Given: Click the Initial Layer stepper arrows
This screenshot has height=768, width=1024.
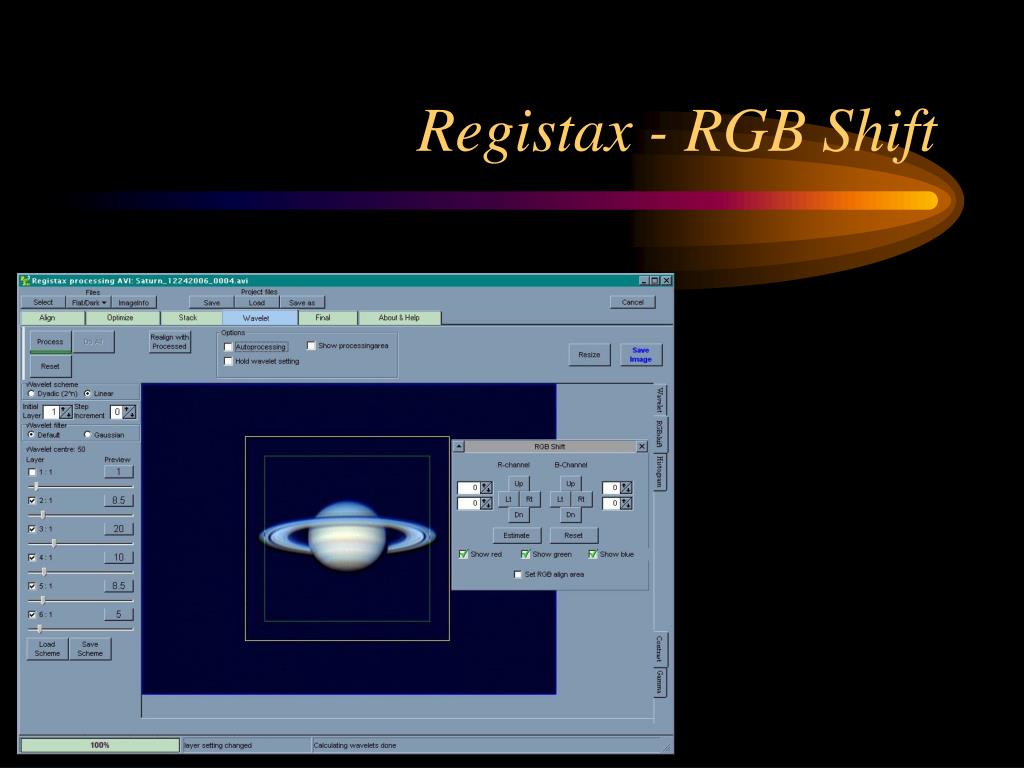Looking at the screenshot, I should click(66, 412).
